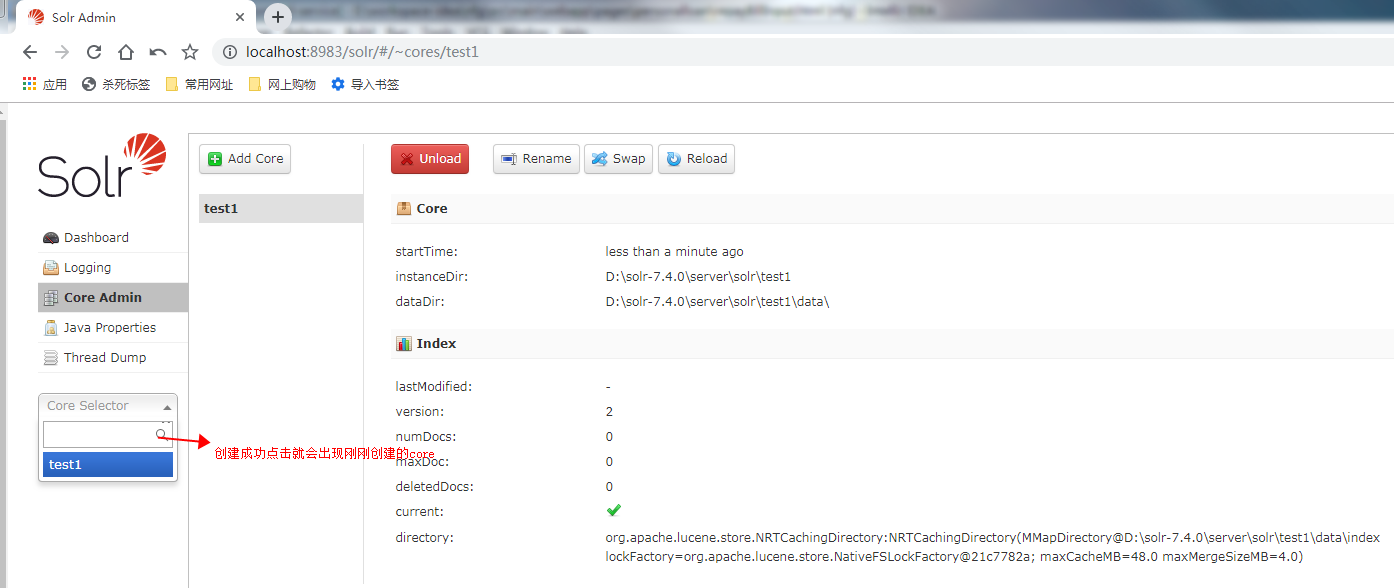Viewport: 1394px width, 588px height.
Task: Click the Rename button
Action: [x=536, y=159]
